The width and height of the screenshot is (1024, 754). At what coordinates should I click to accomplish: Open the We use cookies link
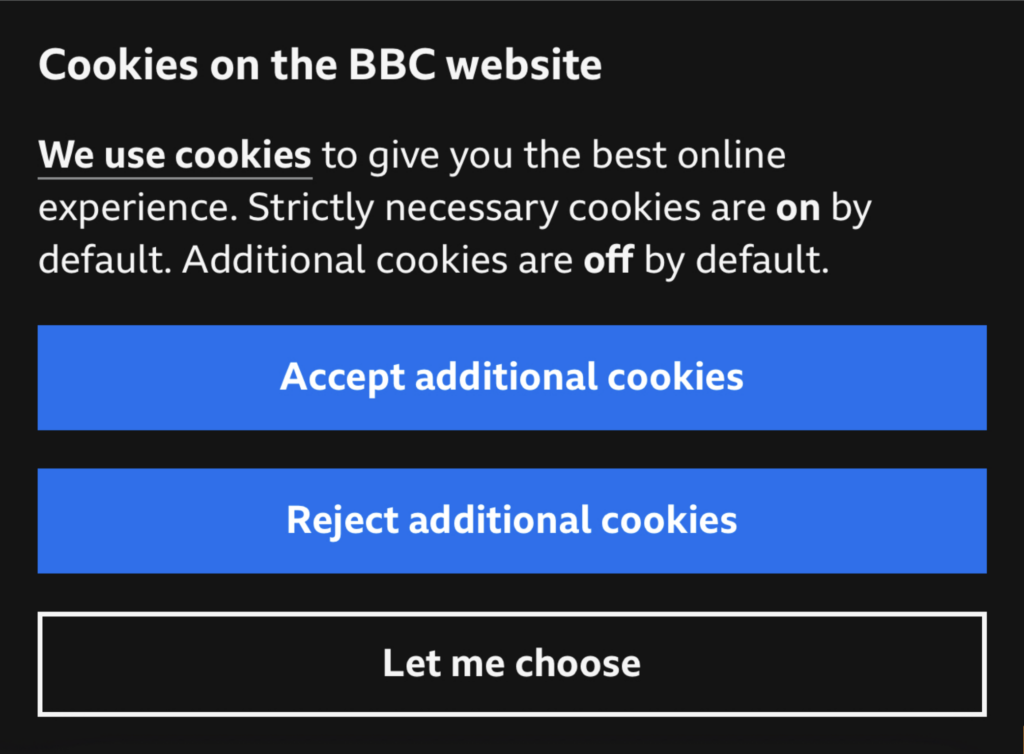[175, 156]
